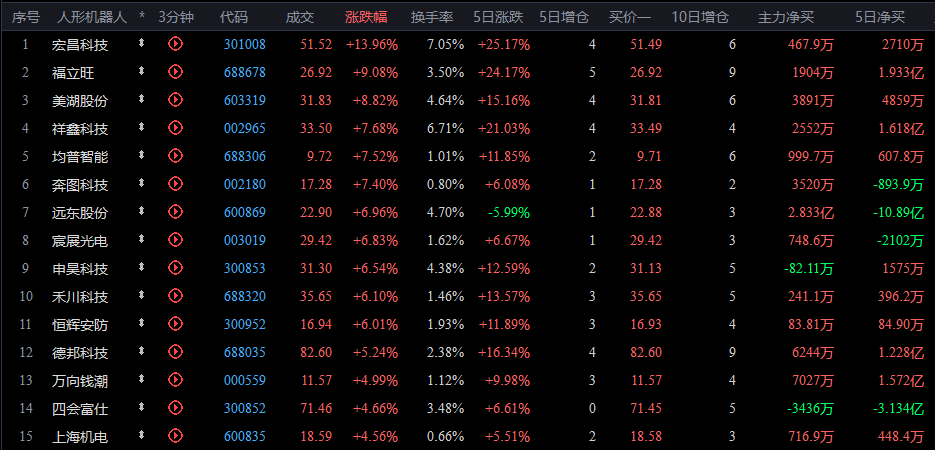The image size is (935, 450).
Task: Select the 上海机电 stock name
Action: pos(81,437)
